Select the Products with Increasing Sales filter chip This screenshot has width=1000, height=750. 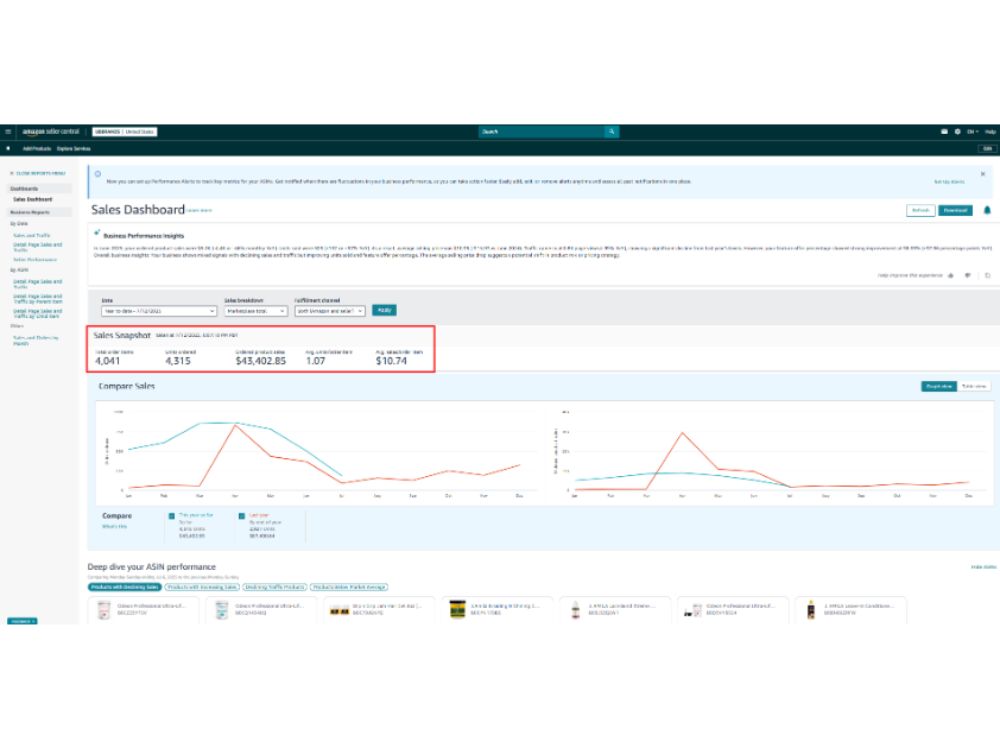(202, 587)
